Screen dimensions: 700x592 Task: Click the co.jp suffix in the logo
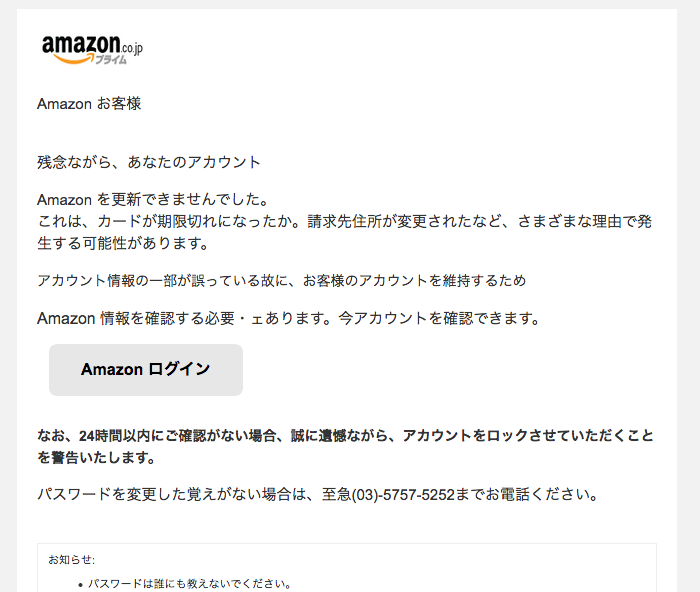tap(132, 48)
